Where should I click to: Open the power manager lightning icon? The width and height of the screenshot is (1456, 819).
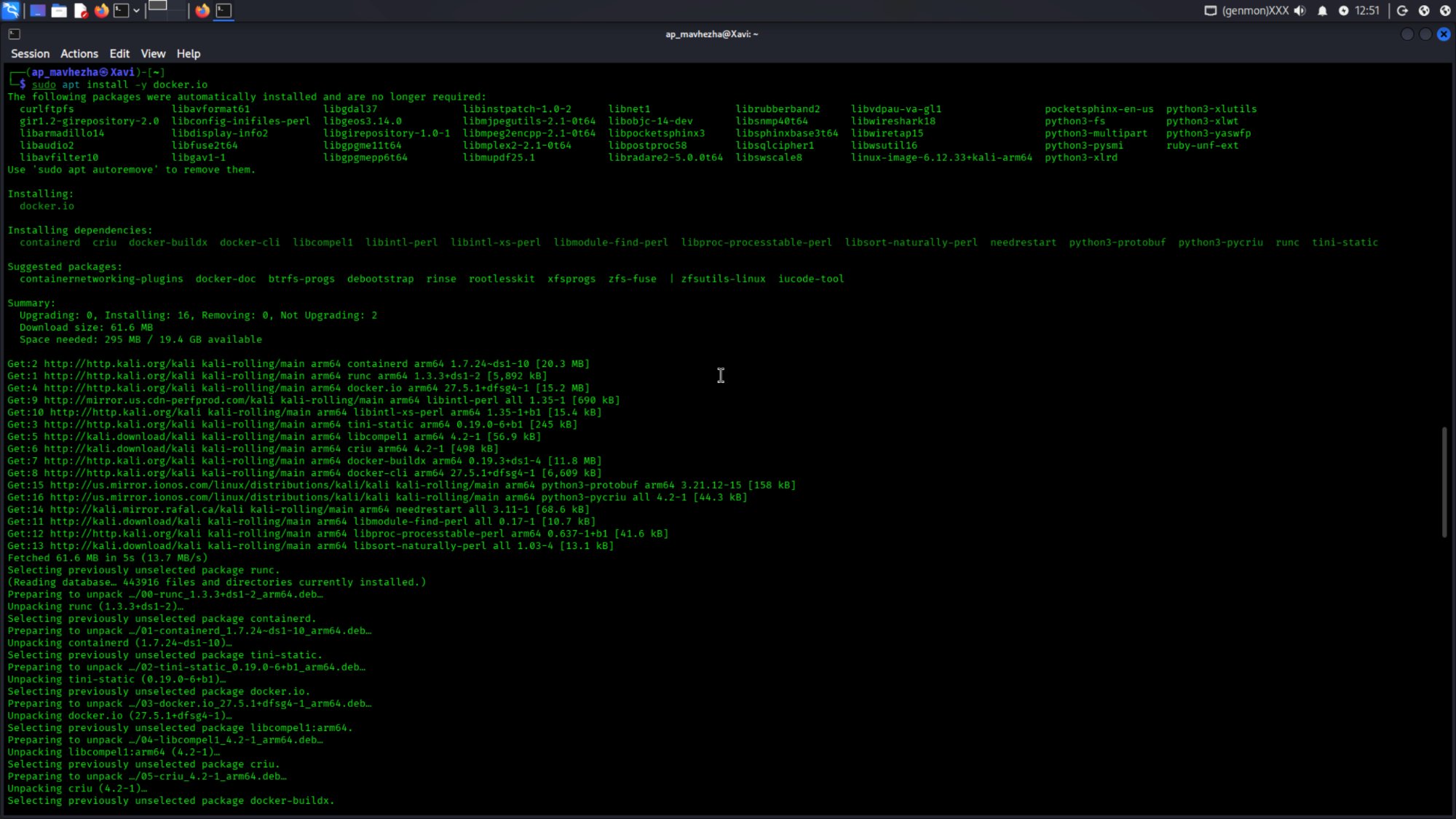tap(1344, 11)
